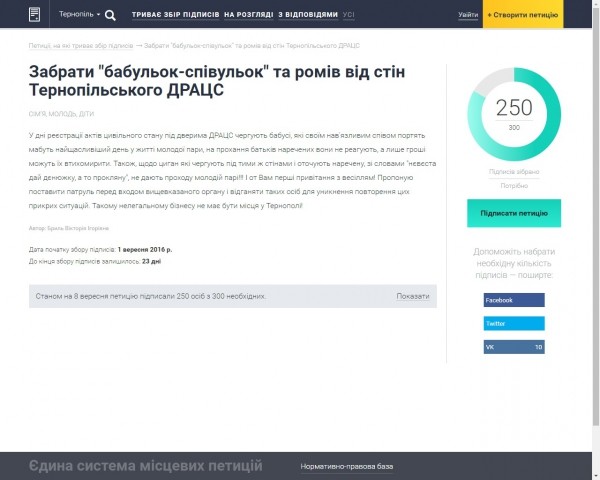Click the petition title heading
The height and width of the screenshot is (480, 600).
pyautogui.click(x=217, y=81)
